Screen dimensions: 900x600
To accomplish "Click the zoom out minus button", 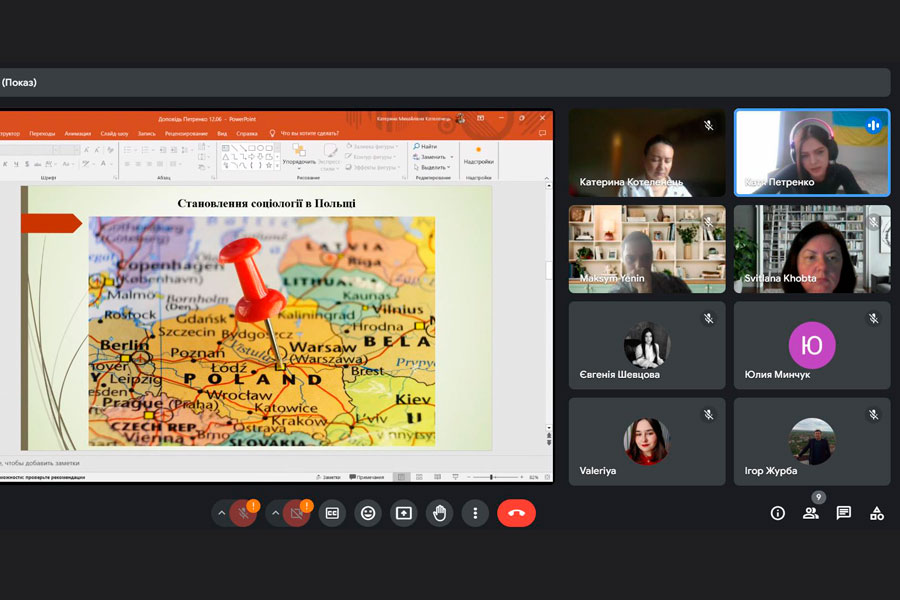I will 468,477.
